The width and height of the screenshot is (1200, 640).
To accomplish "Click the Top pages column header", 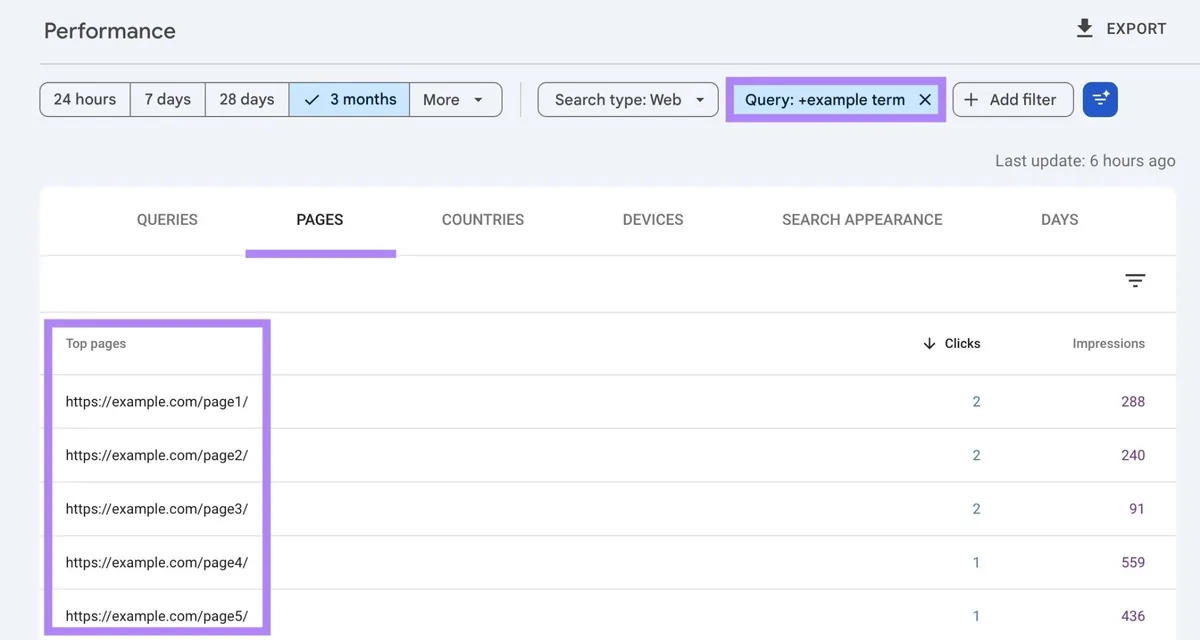I will [x=96, y=343].
